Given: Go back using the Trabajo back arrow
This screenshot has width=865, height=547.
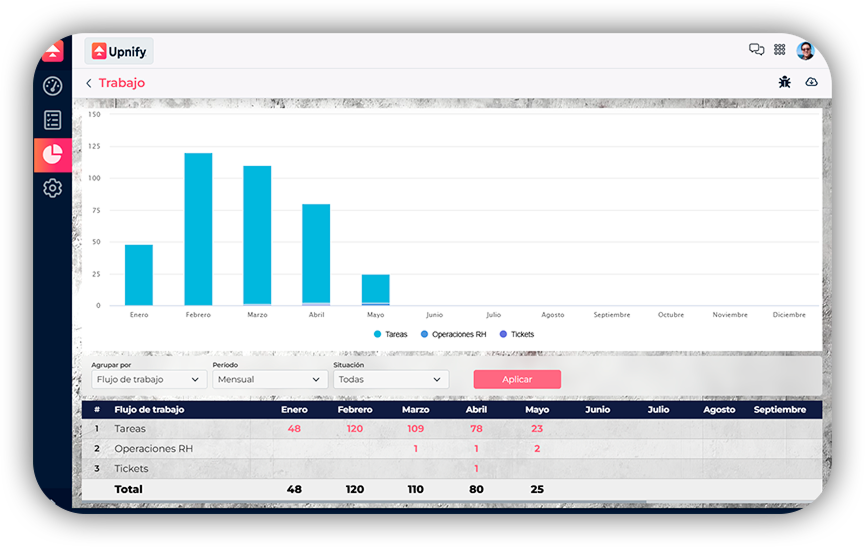Looking at the screenshot, I should coord(89,84).
